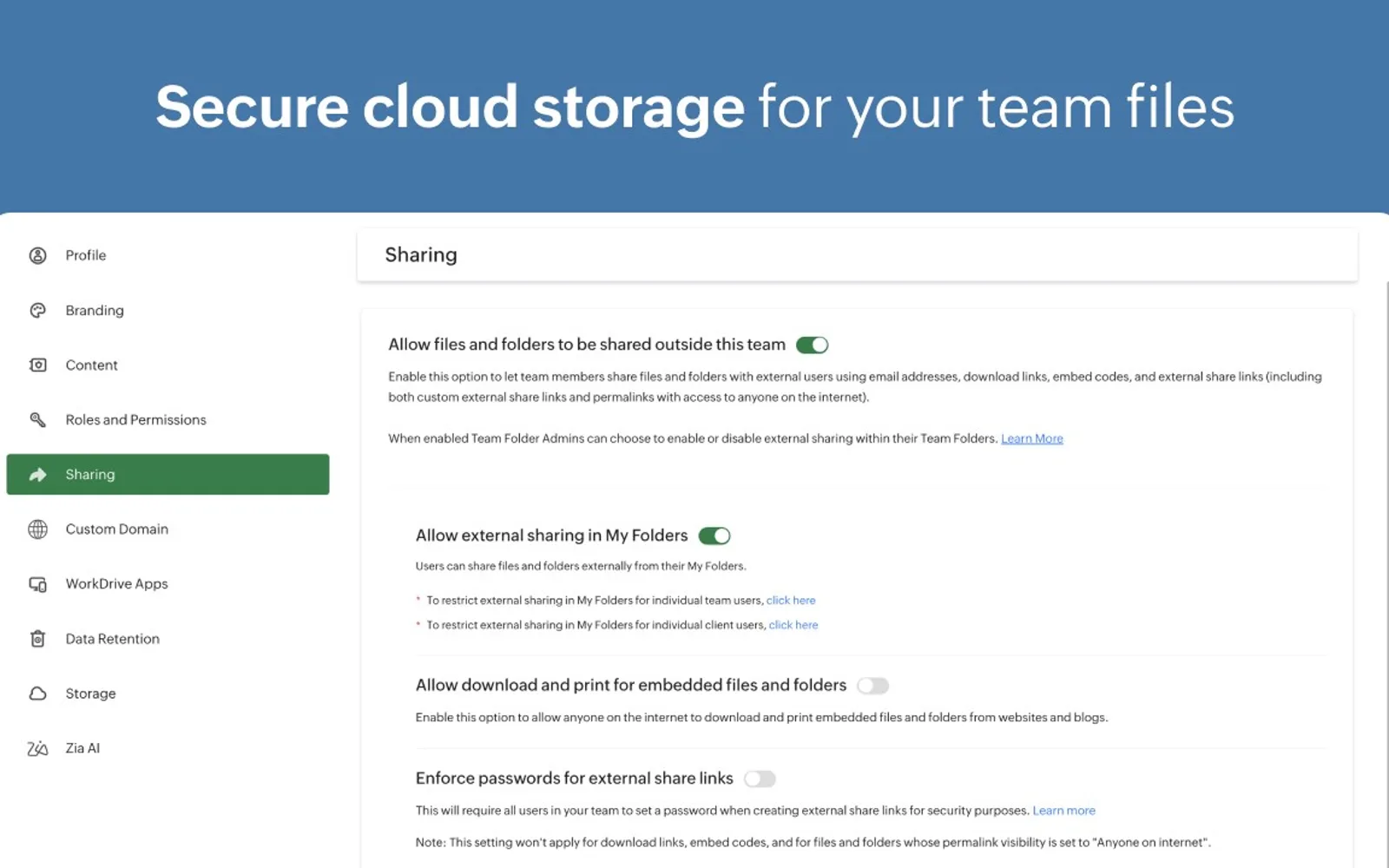
Task: Click the Profile user icon in sidebar
Action: [x=37, y=255]
